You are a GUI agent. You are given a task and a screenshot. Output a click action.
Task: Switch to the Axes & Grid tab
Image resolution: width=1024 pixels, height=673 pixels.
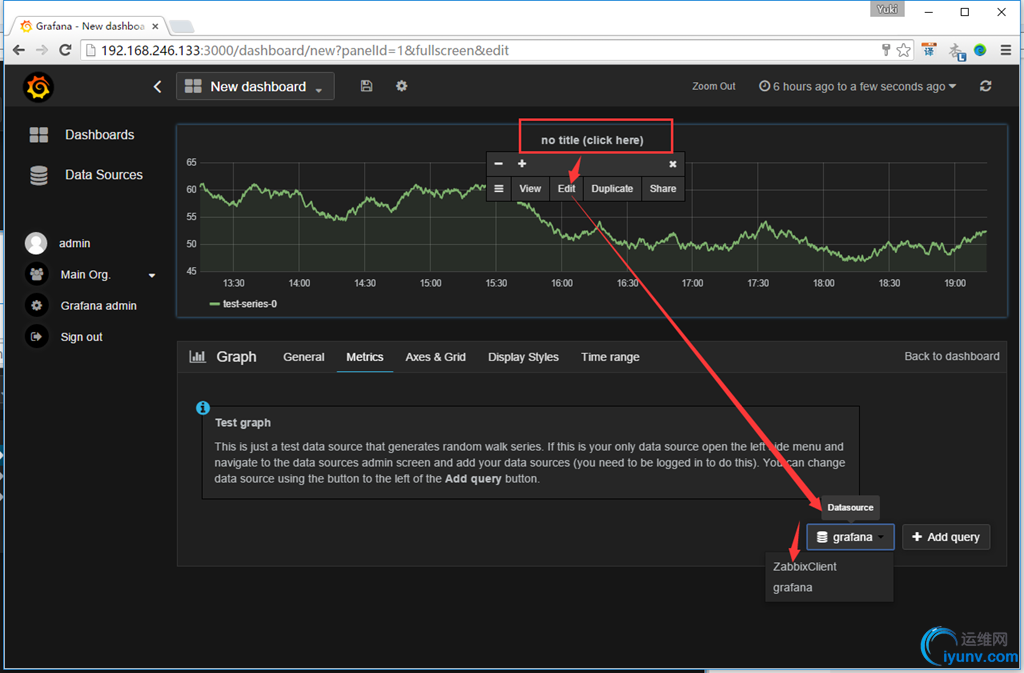[436, 357]
